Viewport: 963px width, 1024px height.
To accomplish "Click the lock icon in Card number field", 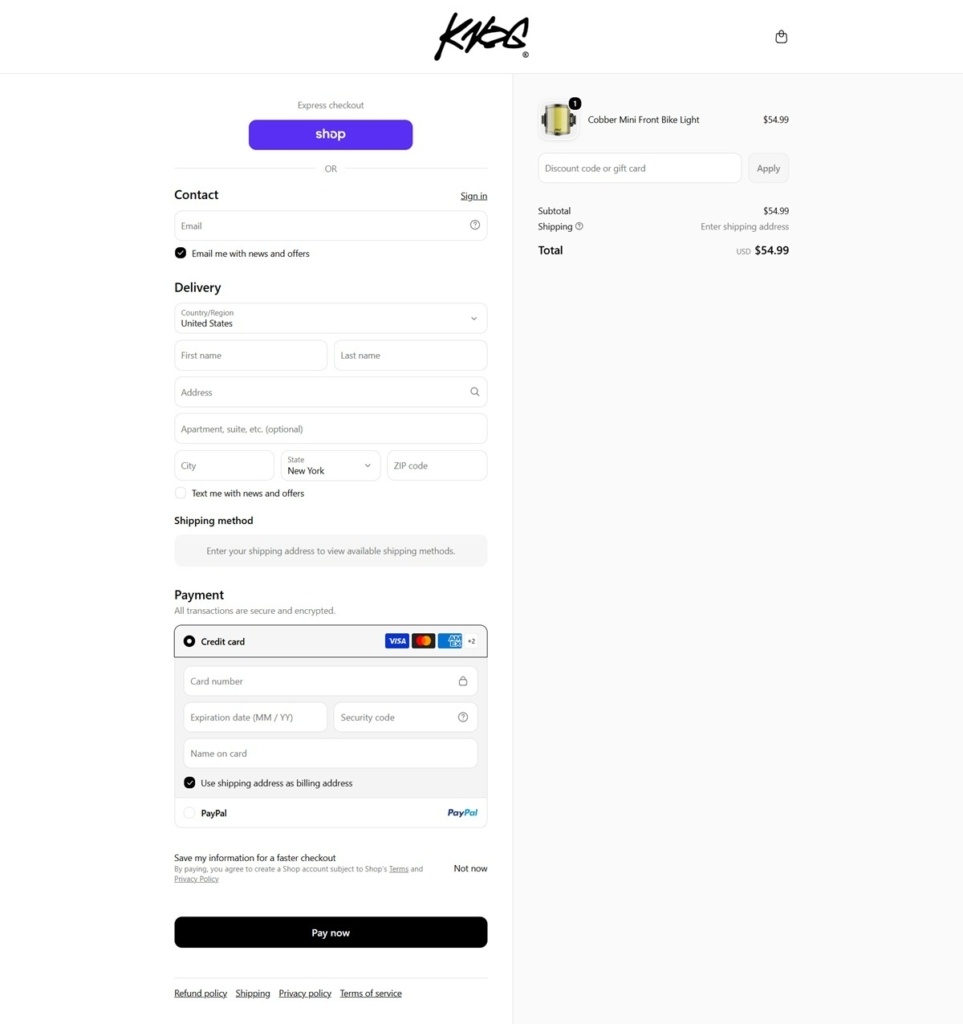I will click(463, 681).
